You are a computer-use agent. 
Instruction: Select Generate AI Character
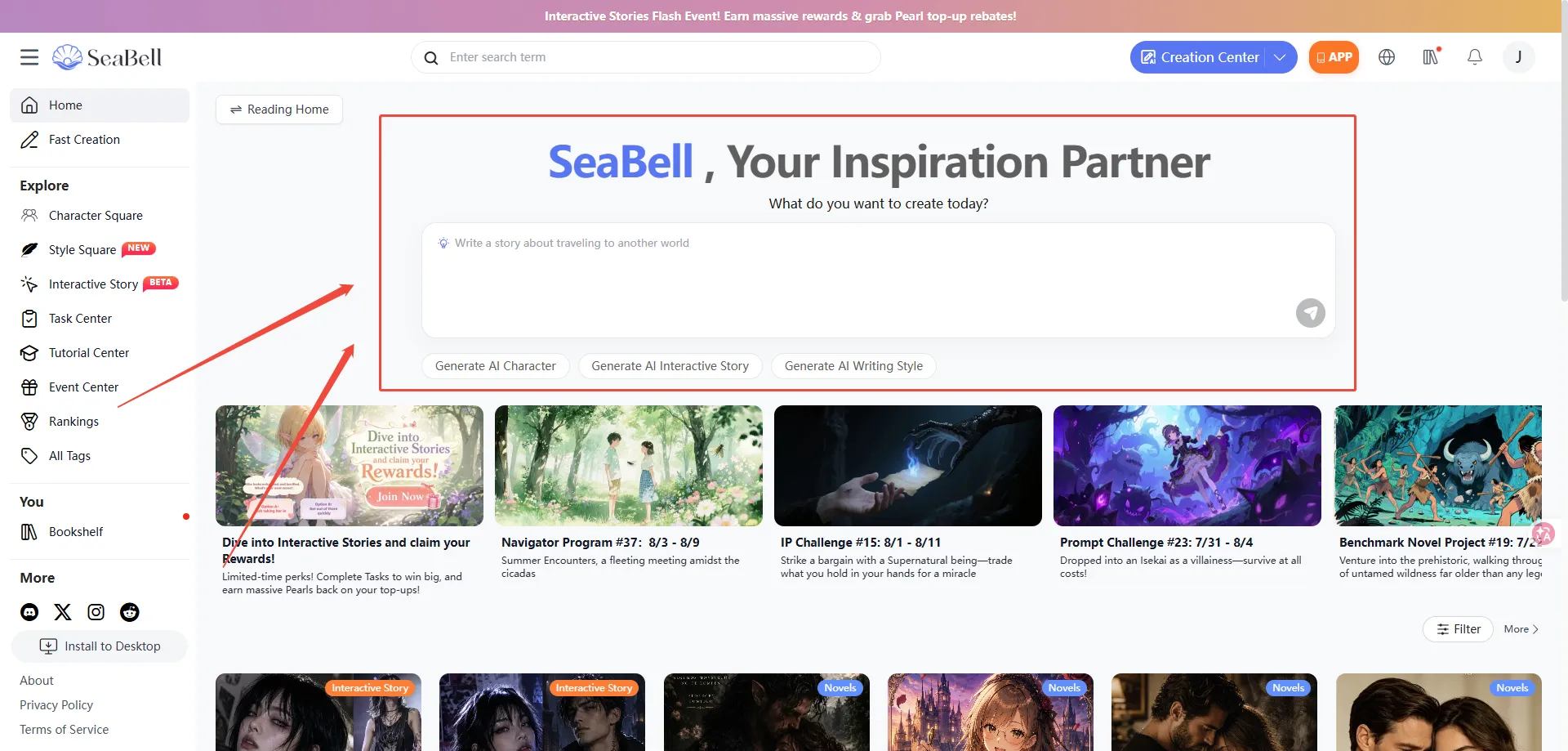[495, 366]
